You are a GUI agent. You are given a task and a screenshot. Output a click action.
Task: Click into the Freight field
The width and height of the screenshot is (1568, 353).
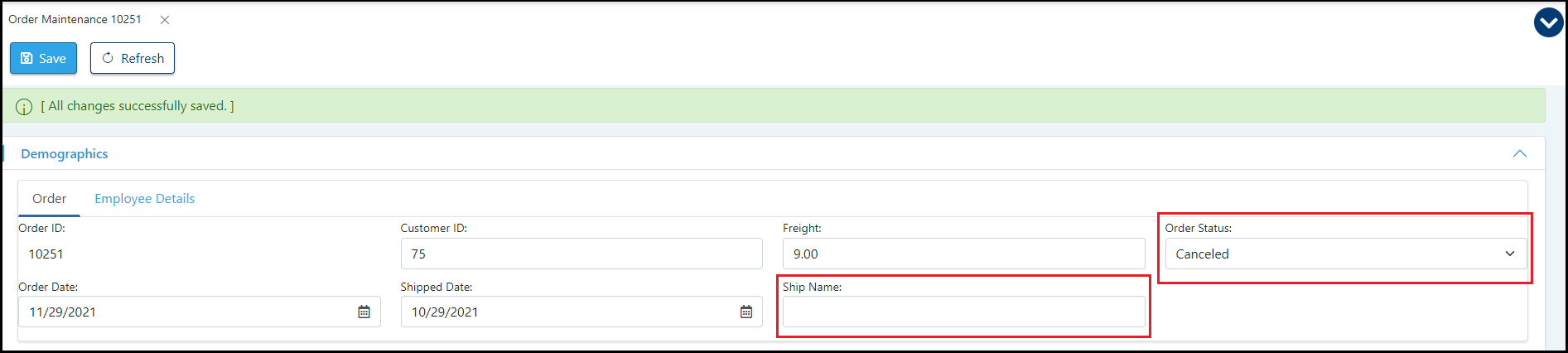tap(963, 254)
